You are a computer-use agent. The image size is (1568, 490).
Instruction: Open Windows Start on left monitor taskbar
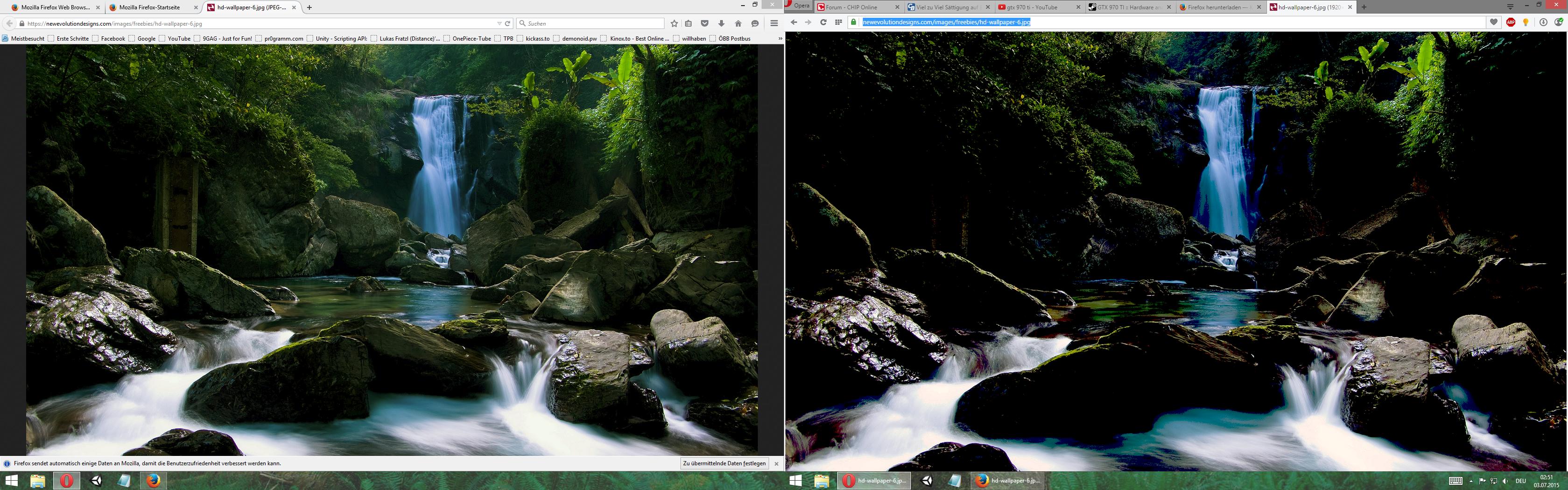click(11, 481)
